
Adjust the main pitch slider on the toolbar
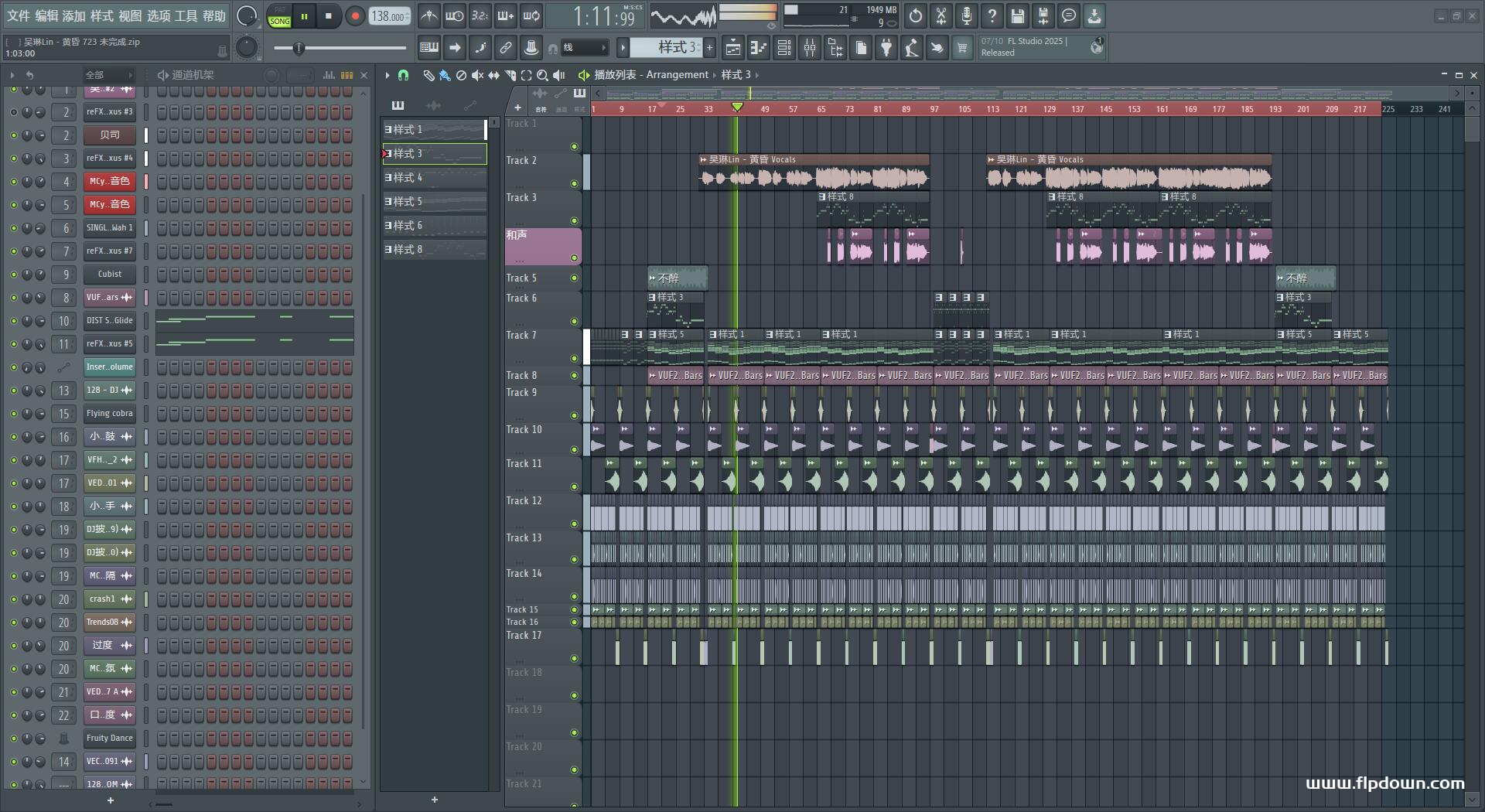coord(340,48)
